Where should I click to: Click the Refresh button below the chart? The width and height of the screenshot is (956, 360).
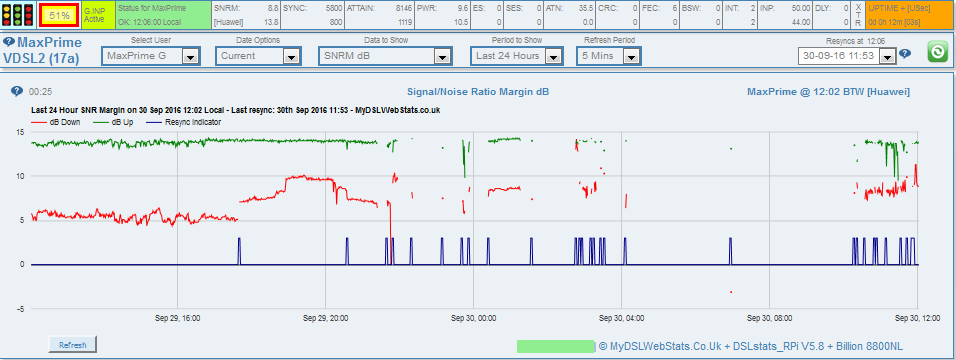(x=73, y=345)
